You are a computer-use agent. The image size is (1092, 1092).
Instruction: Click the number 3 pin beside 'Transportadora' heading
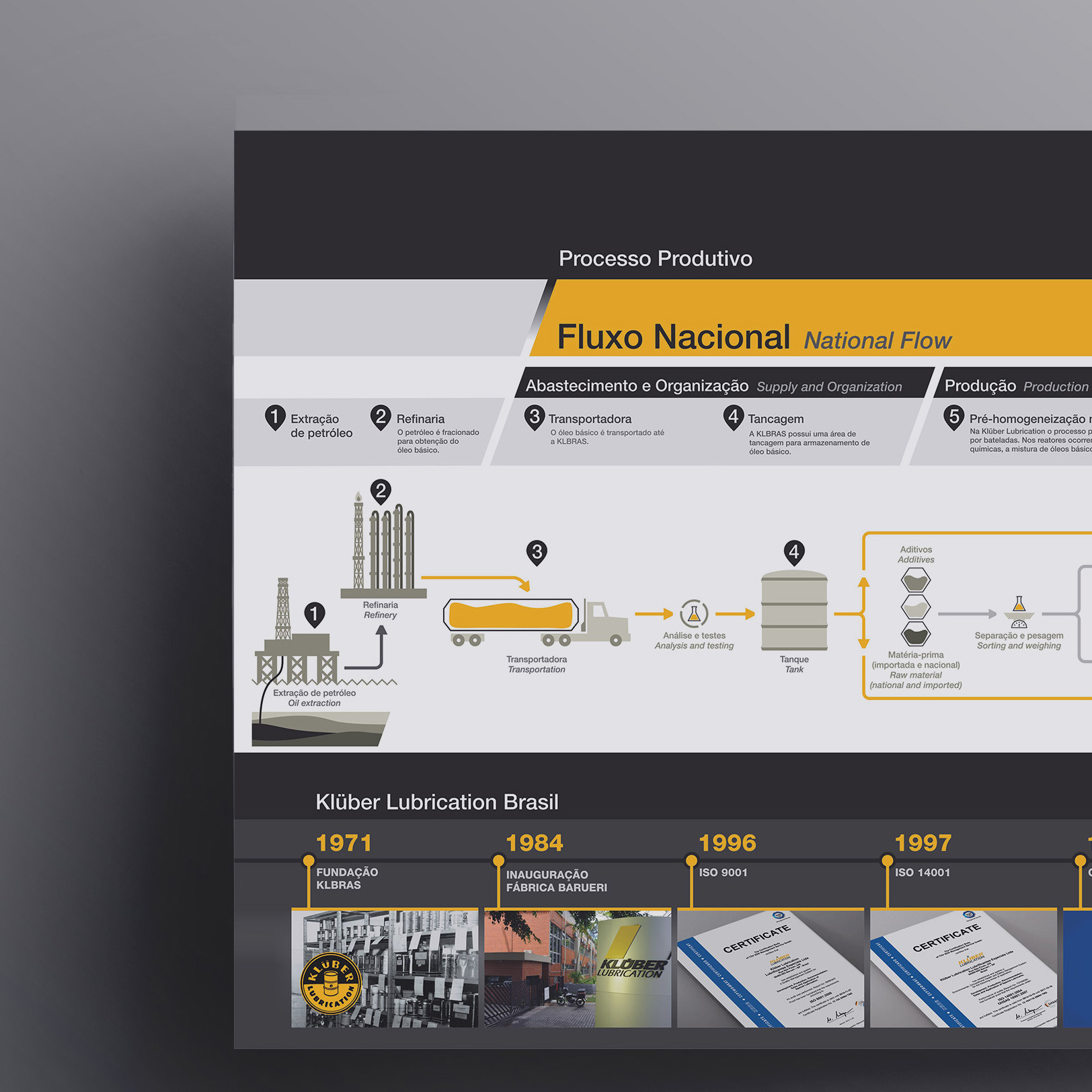(x=535, y=418)
